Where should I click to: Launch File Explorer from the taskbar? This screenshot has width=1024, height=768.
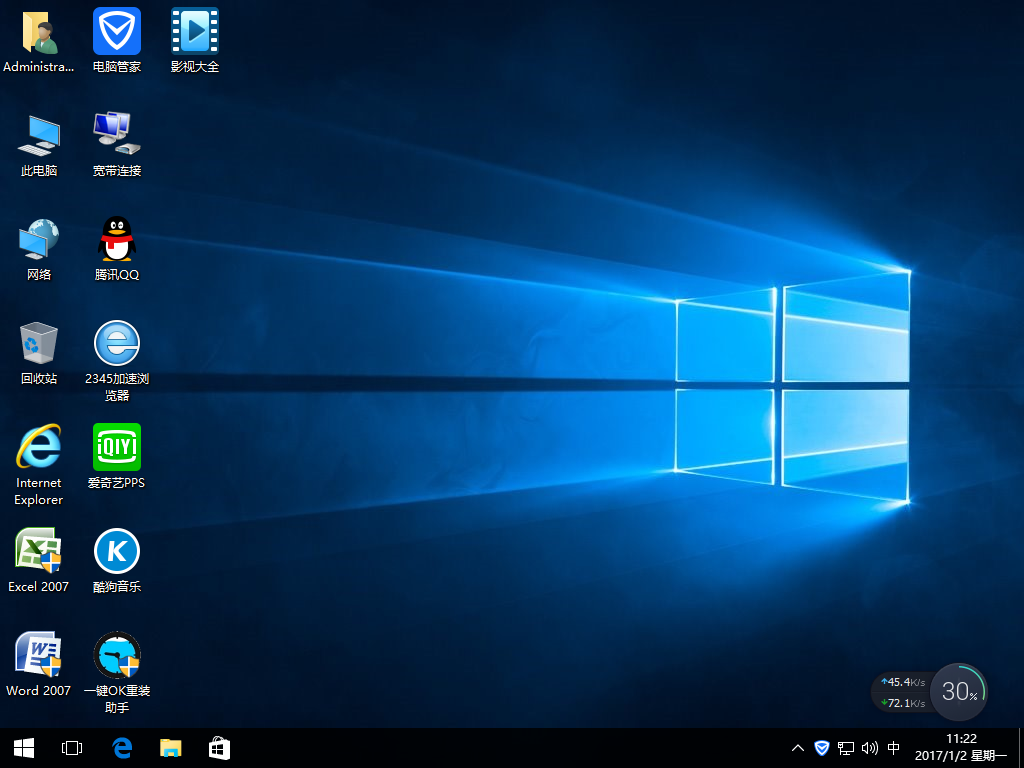[x=171, y=748]
